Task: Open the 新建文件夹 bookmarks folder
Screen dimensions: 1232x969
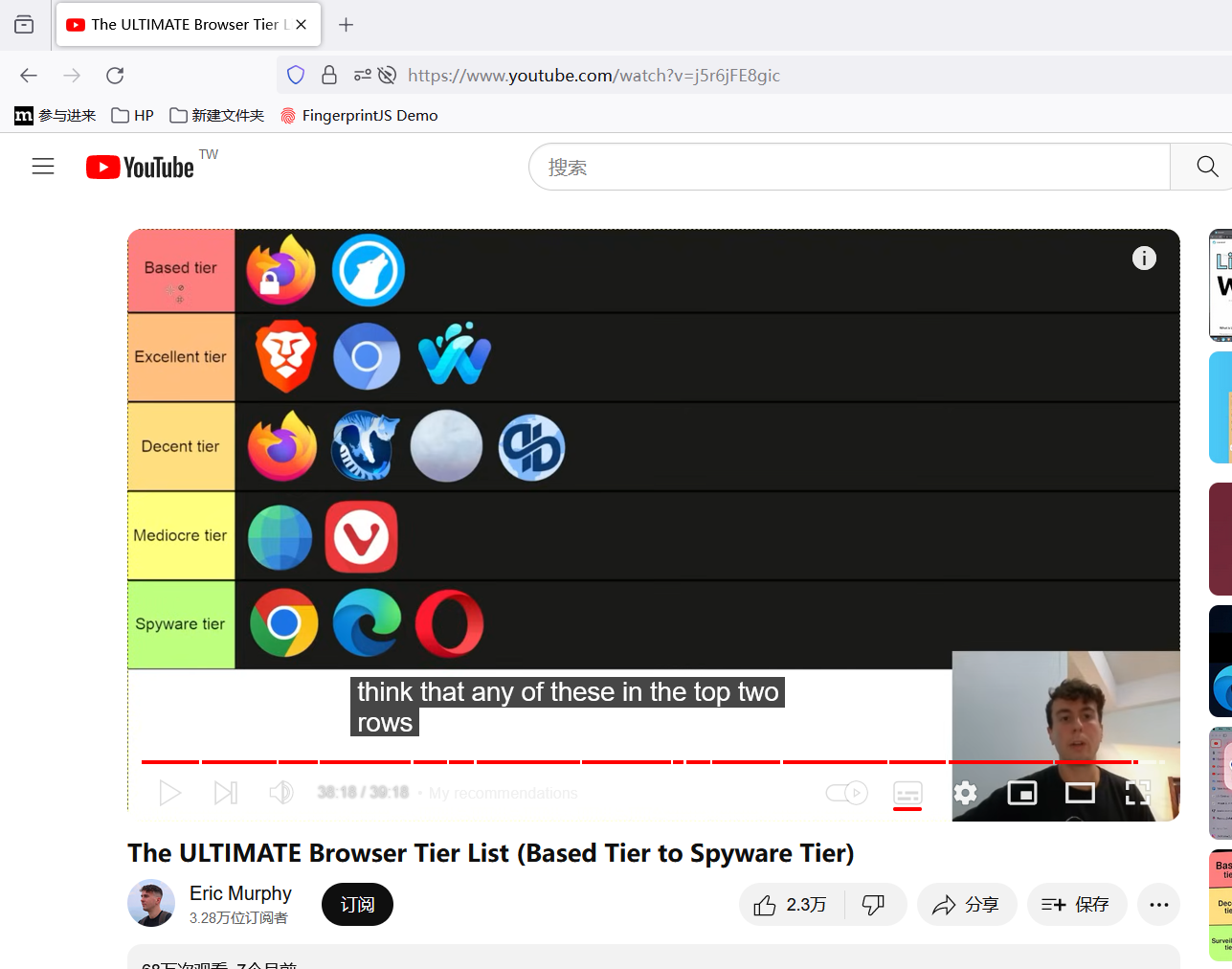Action: pos(217,116)
